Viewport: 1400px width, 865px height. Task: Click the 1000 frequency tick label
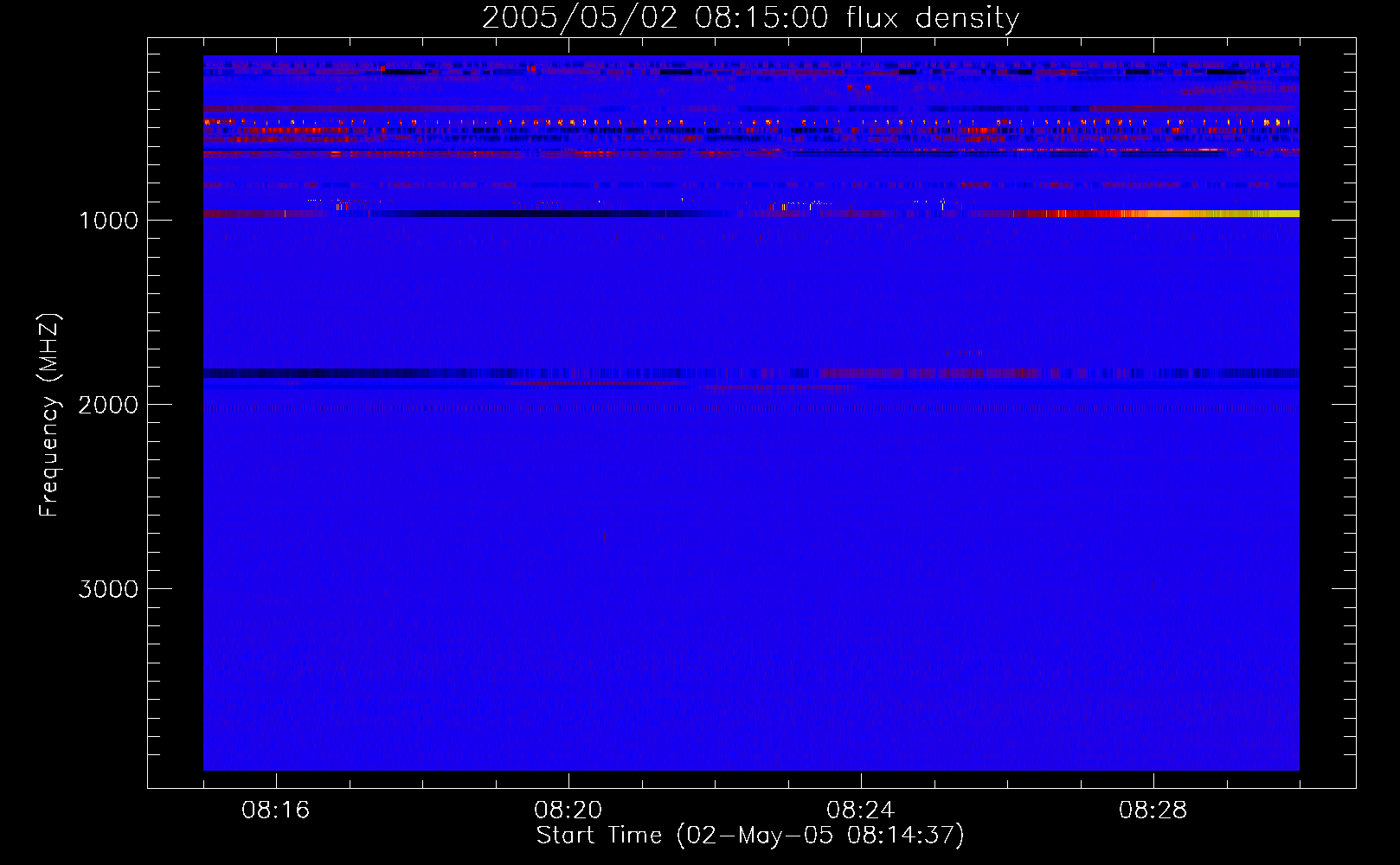[108, 221]
